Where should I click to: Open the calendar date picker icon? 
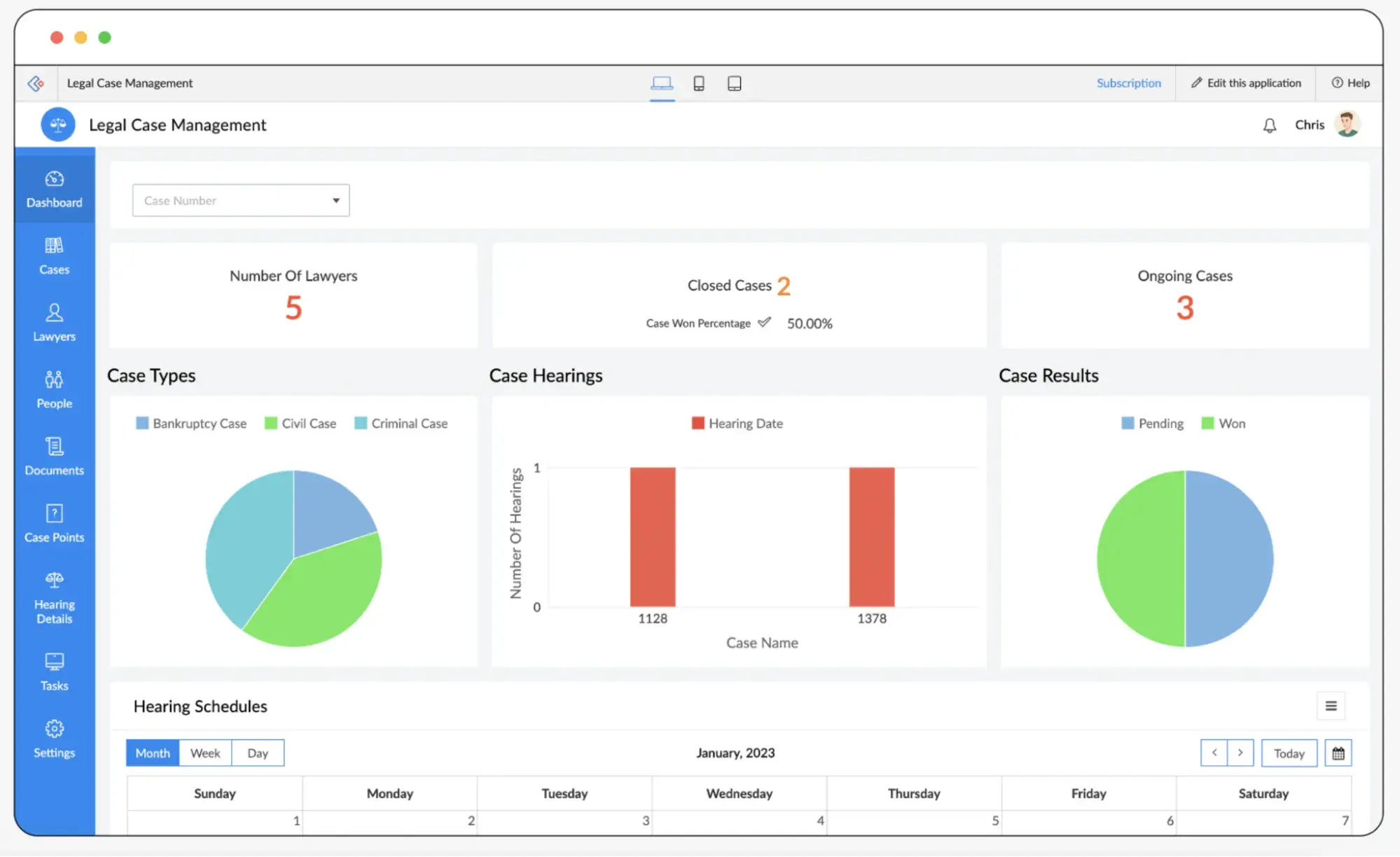coord(1338,753)
